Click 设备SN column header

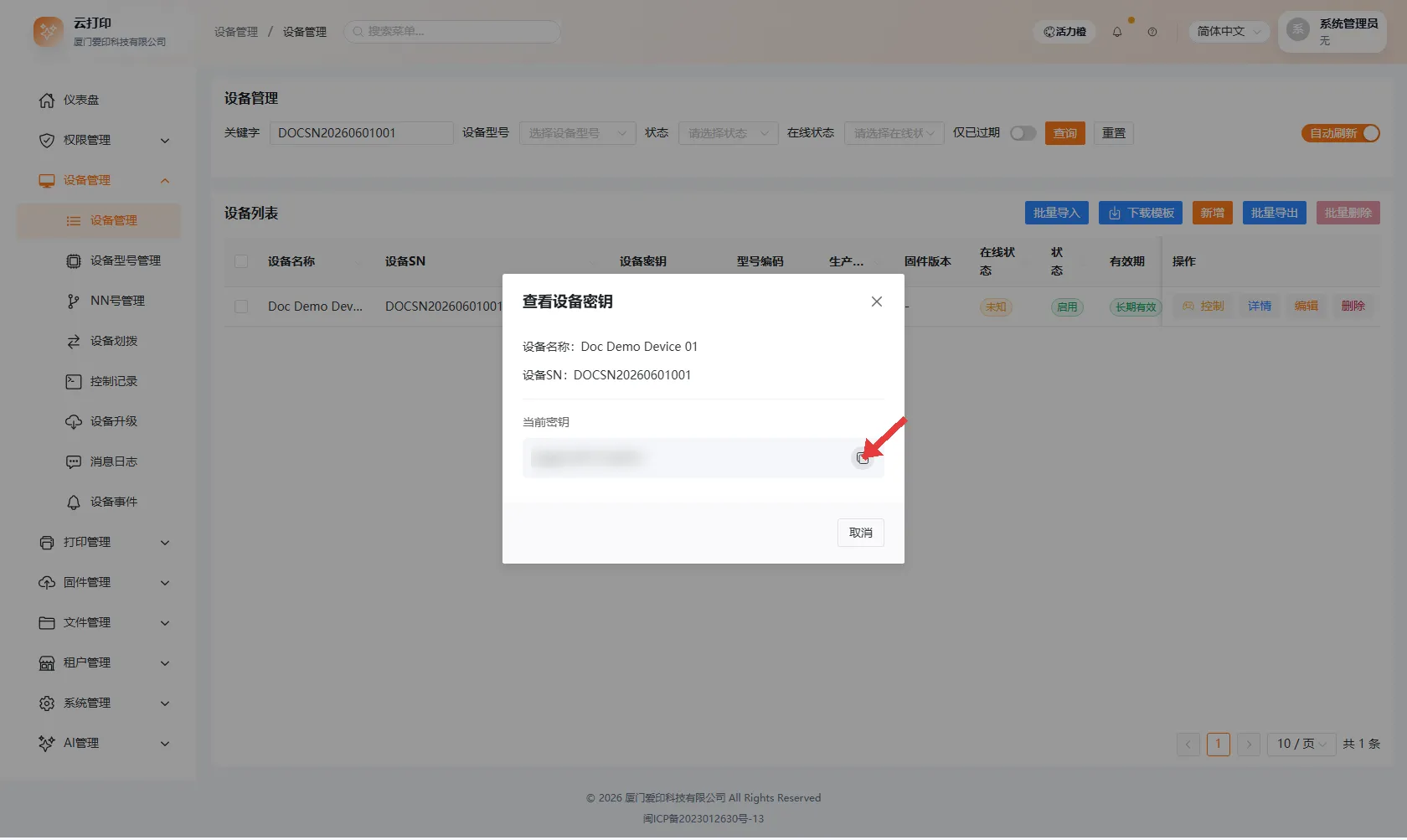coord(405,261)
